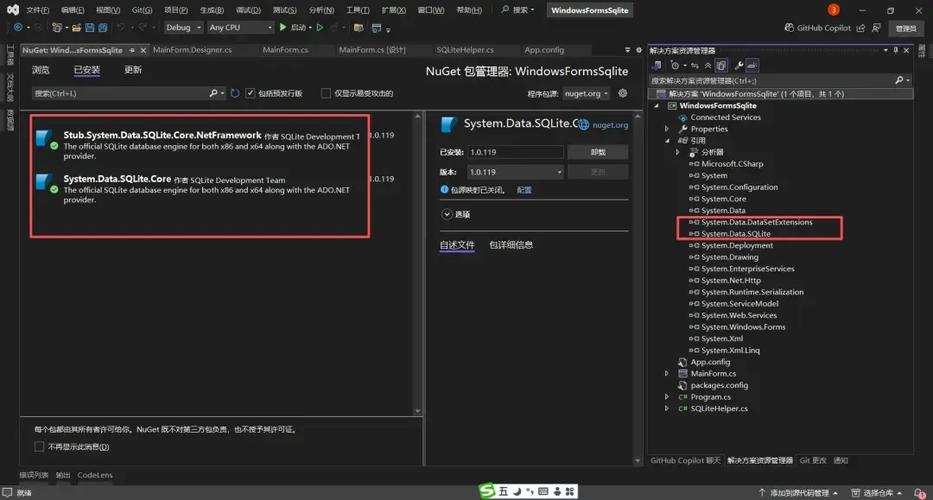Close the NuGet package manager tab

click(x=143, y=51)
